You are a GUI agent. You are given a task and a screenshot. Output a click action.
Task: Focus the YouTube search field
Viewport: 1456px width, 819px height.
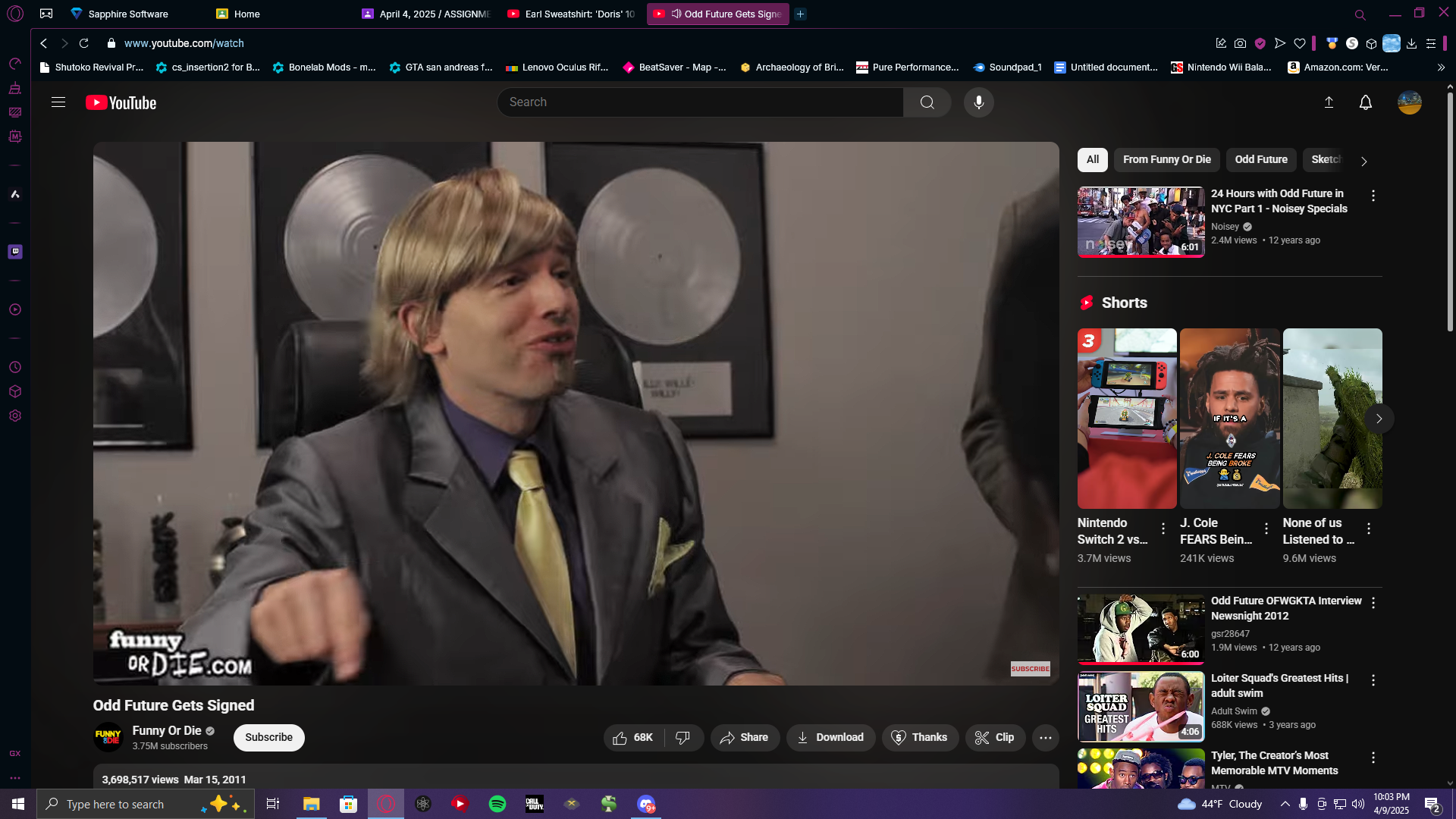(x=700, y=102)
